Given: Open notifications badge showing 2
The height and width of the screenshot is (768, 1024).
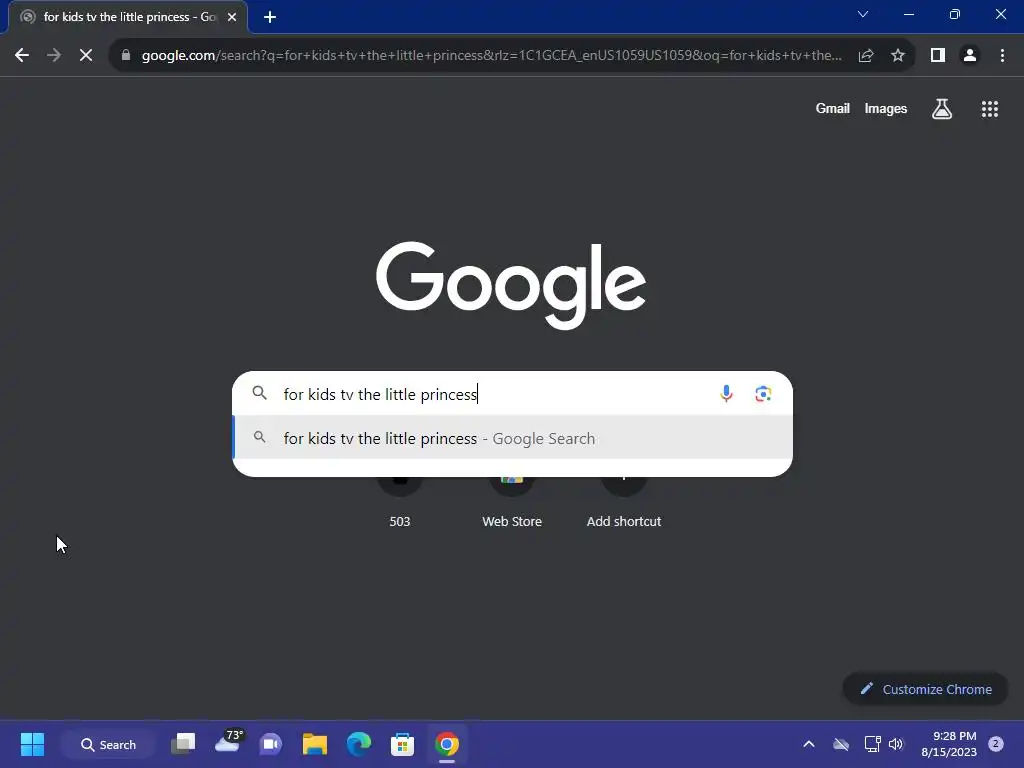Looking at the screenshot, I should coord(996,744).
